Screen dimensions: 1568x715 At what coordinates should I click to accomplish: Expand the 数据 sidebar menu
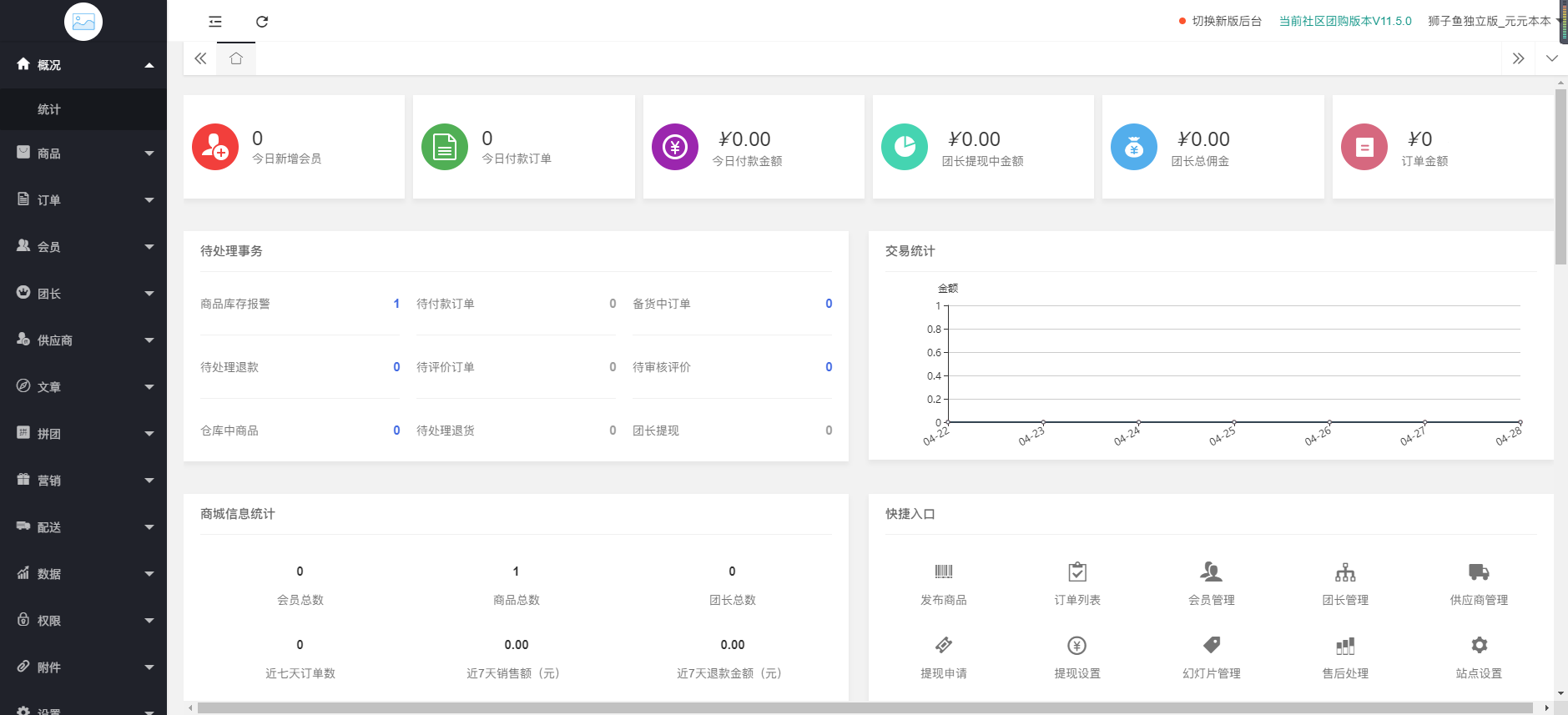(x=83, y=574)
